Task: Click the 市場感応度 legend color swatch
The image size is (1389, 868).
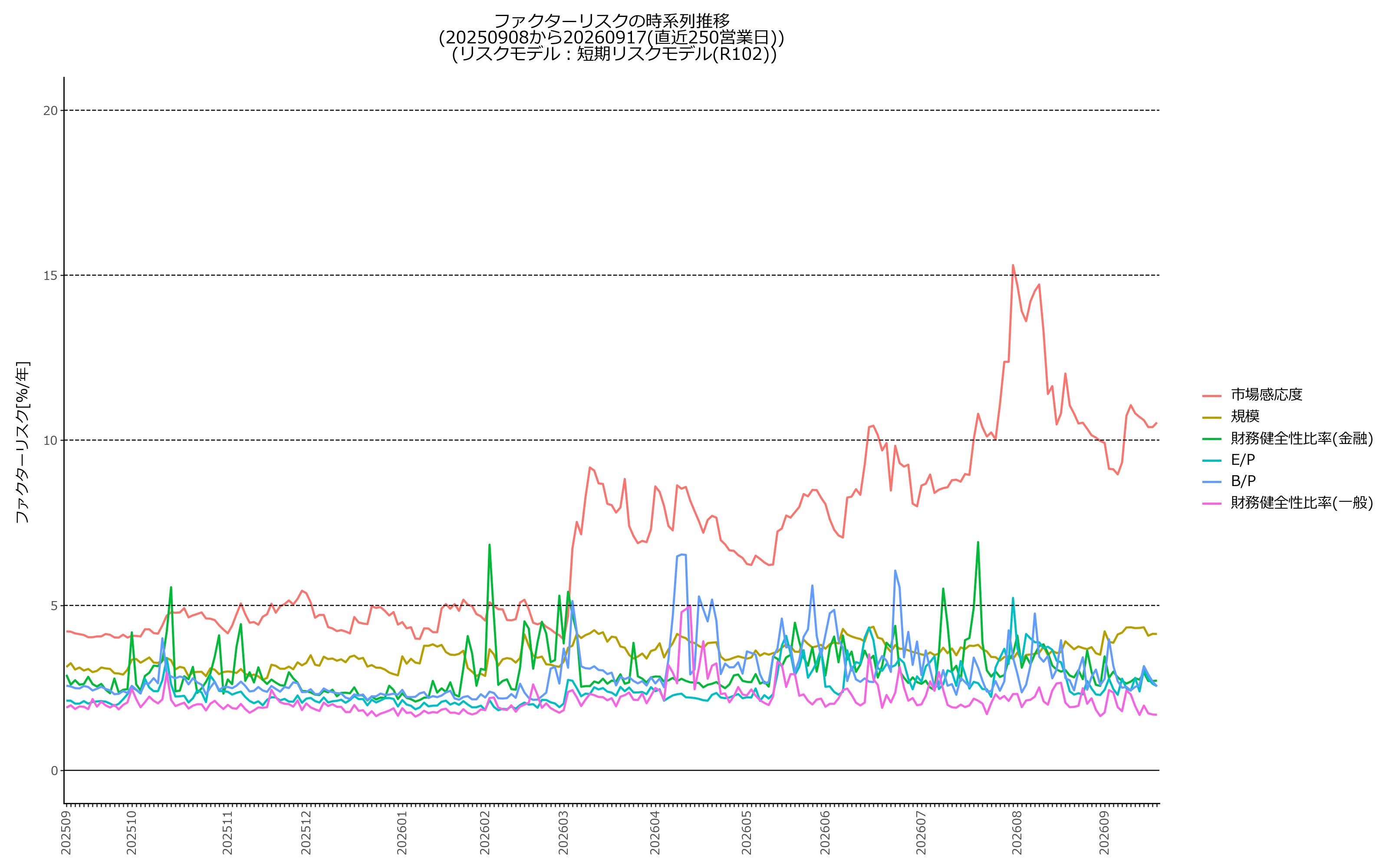Action: point(1211,395)
